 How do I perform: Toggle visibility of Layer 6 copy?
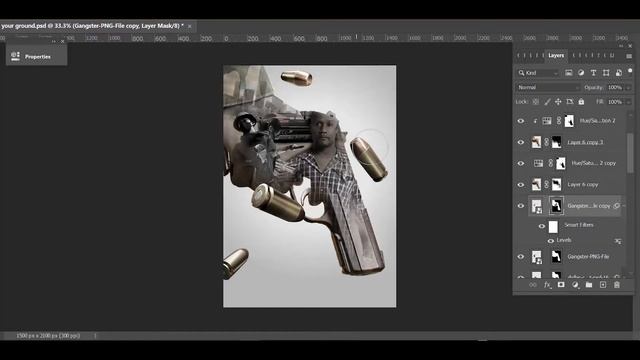(521, 184)
